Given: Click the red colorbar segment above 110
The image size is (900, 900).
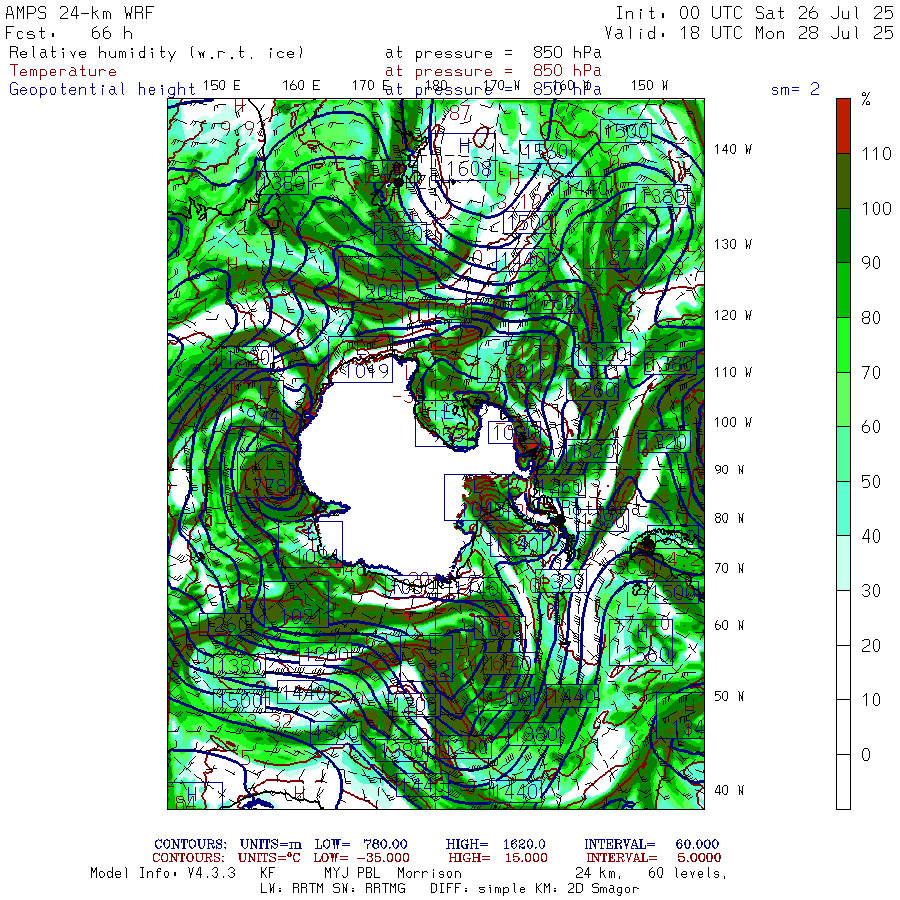Looking at the screenshot, I should coord(843,126).
